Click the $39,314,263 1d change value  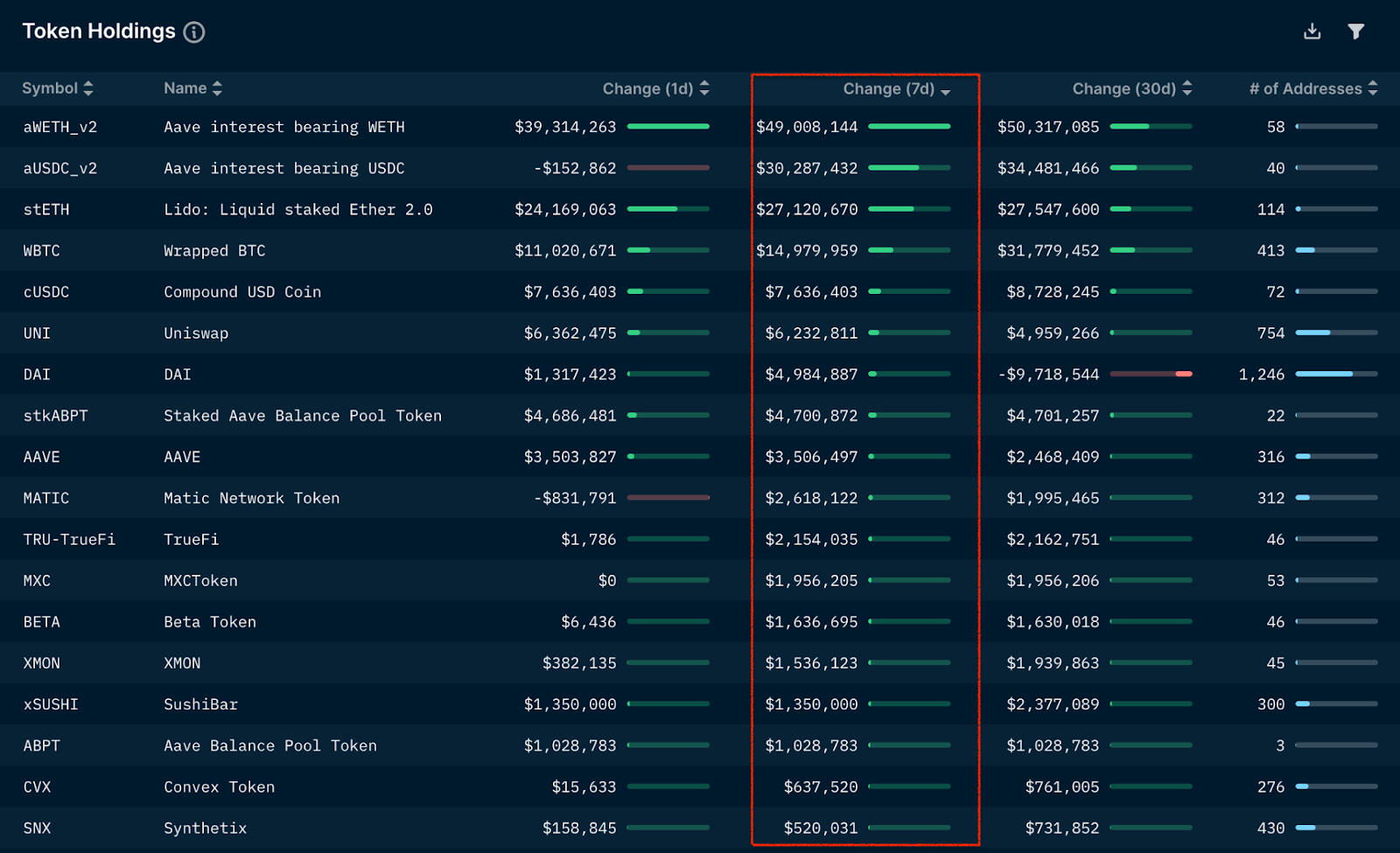565,127
